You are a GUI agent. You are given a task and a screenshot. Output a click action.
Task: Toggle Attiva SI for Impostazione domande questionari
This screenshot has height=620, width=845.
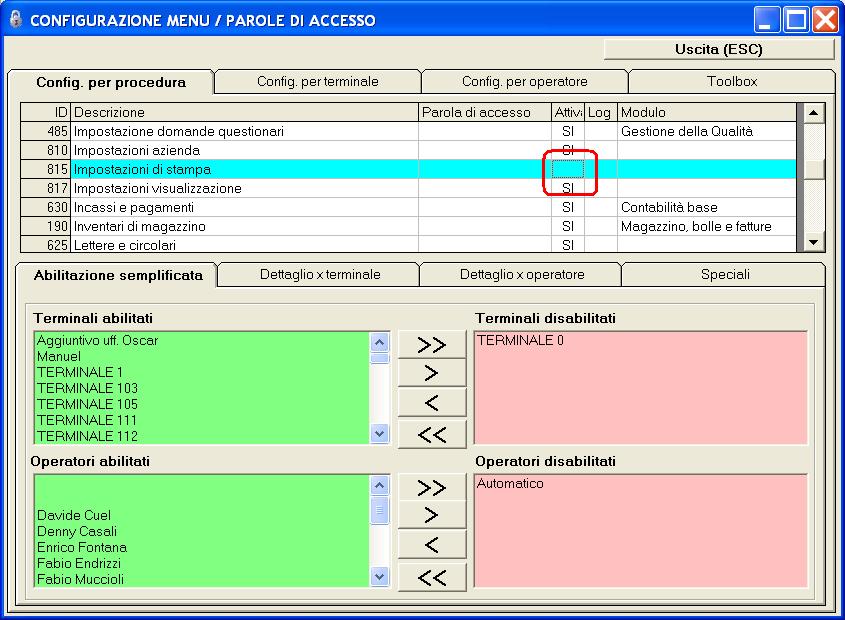pyautogui.click(x=567, y=132)
